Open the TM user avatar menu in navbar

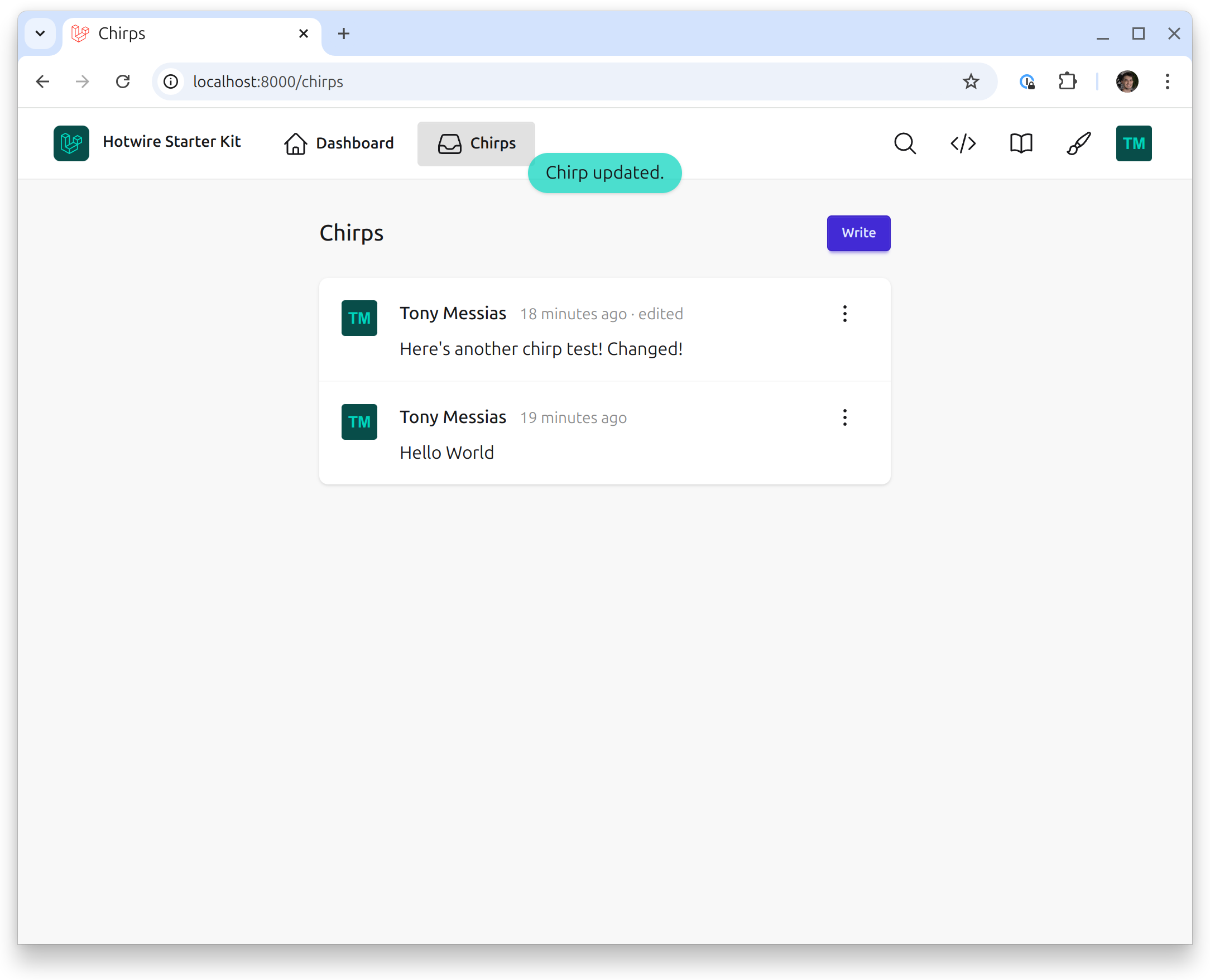point(1133,143)
